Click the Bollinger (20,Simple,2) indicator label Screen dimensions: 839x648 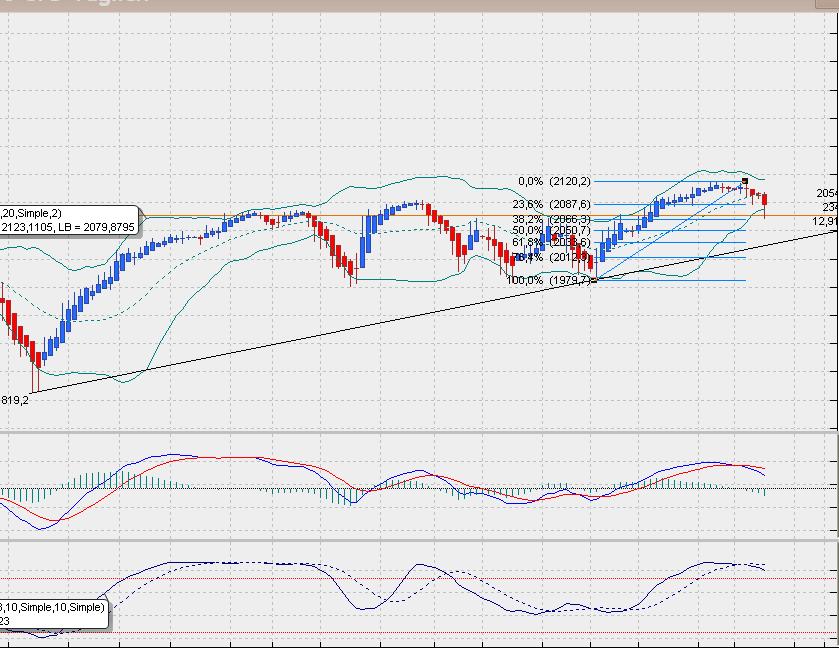coord(30,215)
